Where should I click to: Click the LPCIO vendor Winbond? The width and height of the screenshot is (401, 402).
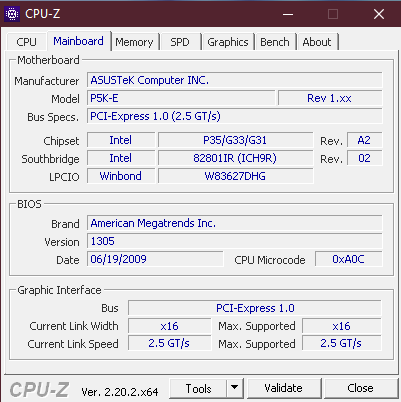tap(121, 176)
